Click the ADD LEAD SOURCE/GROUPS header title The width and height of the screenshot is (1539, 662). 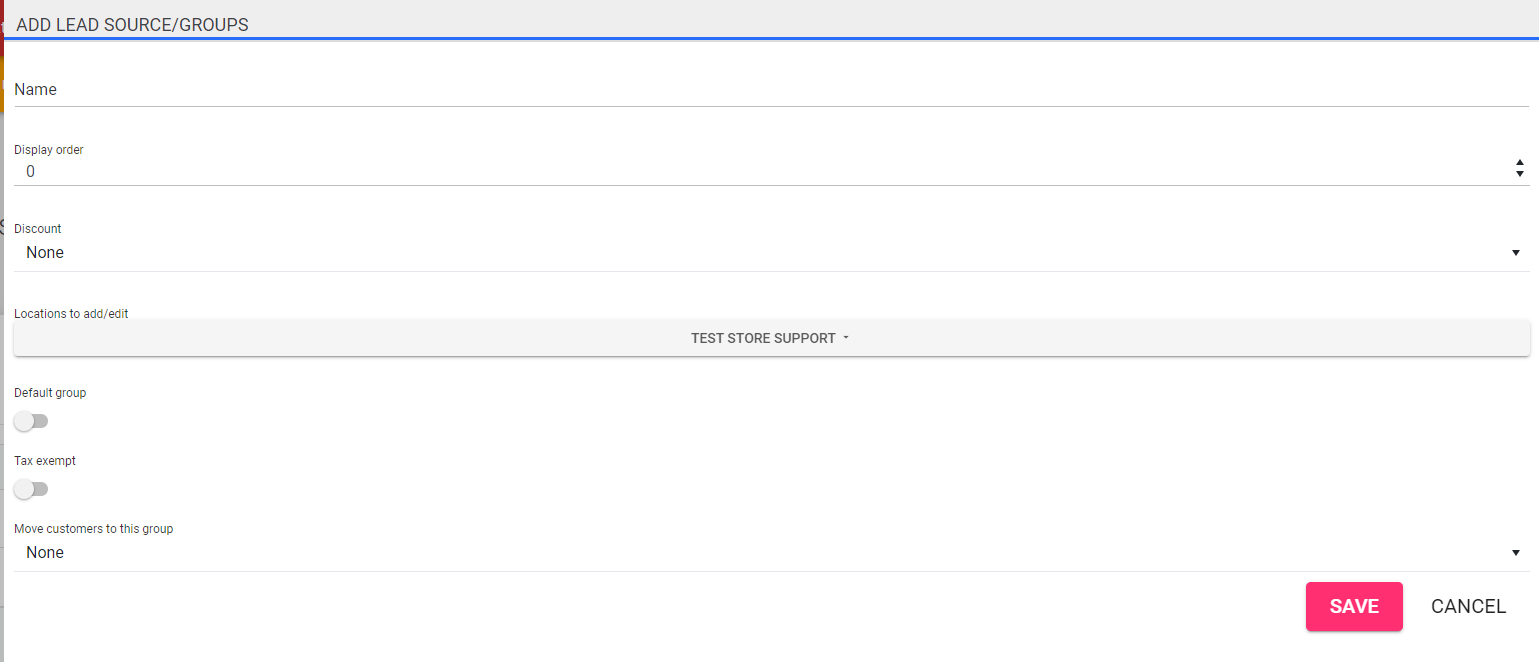(x=132, y=25)
